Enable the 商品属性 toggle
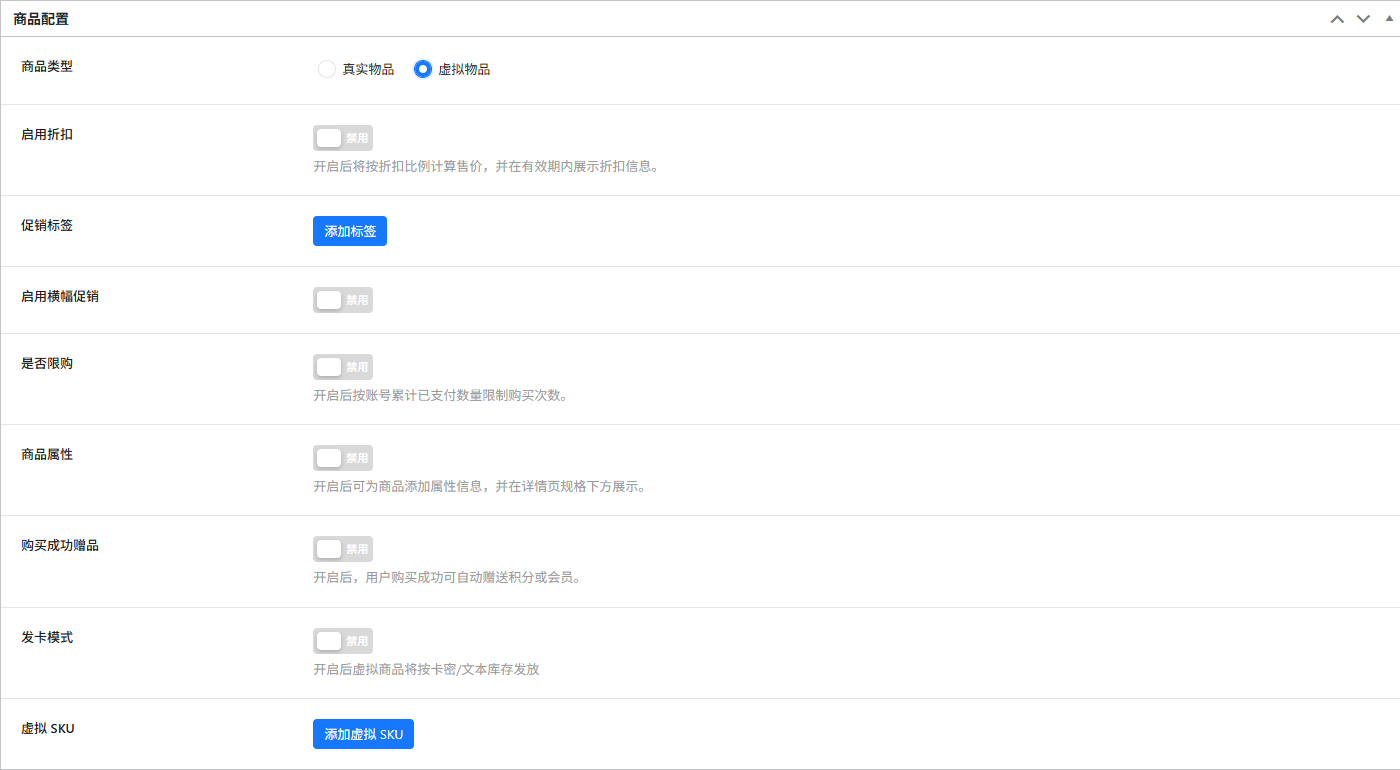The width and height of the screenshot is (1400, 770). click(x=343, y=458)
